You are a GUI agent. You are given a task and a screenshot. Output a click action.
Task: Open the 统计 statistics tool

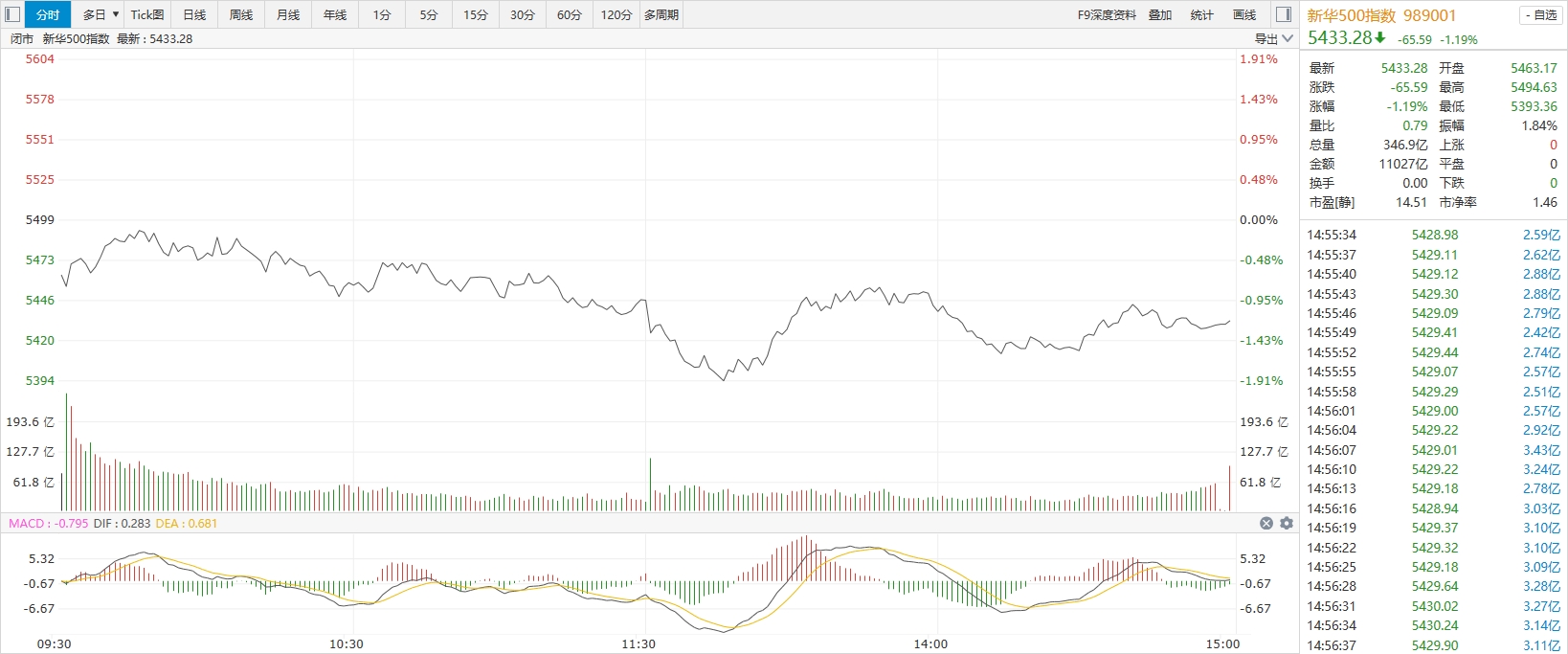[x=1201, y=14]
